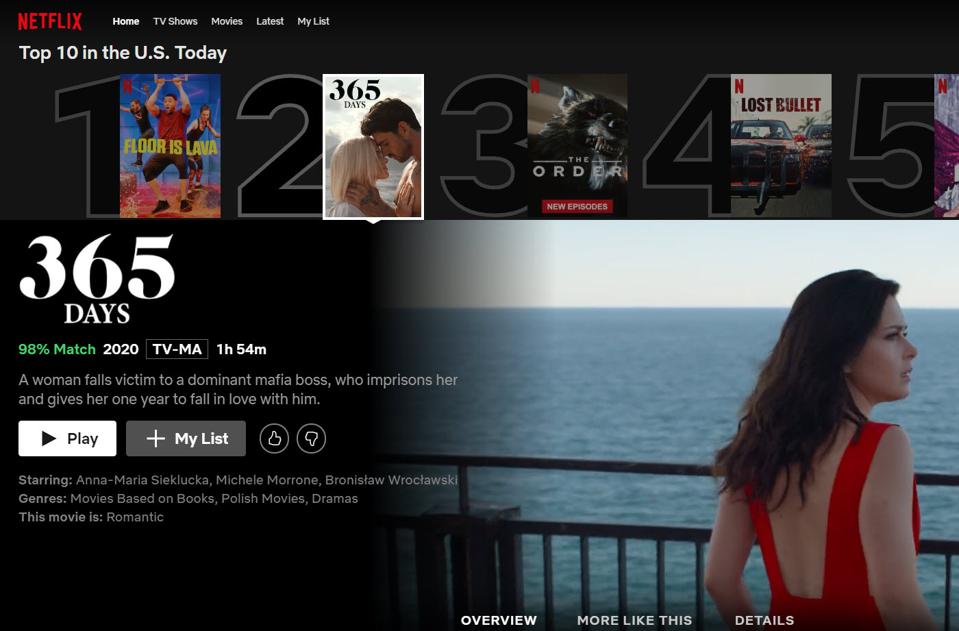959x631 pixels.
Task: Click the 98% Match label
Action: [57, 349]
